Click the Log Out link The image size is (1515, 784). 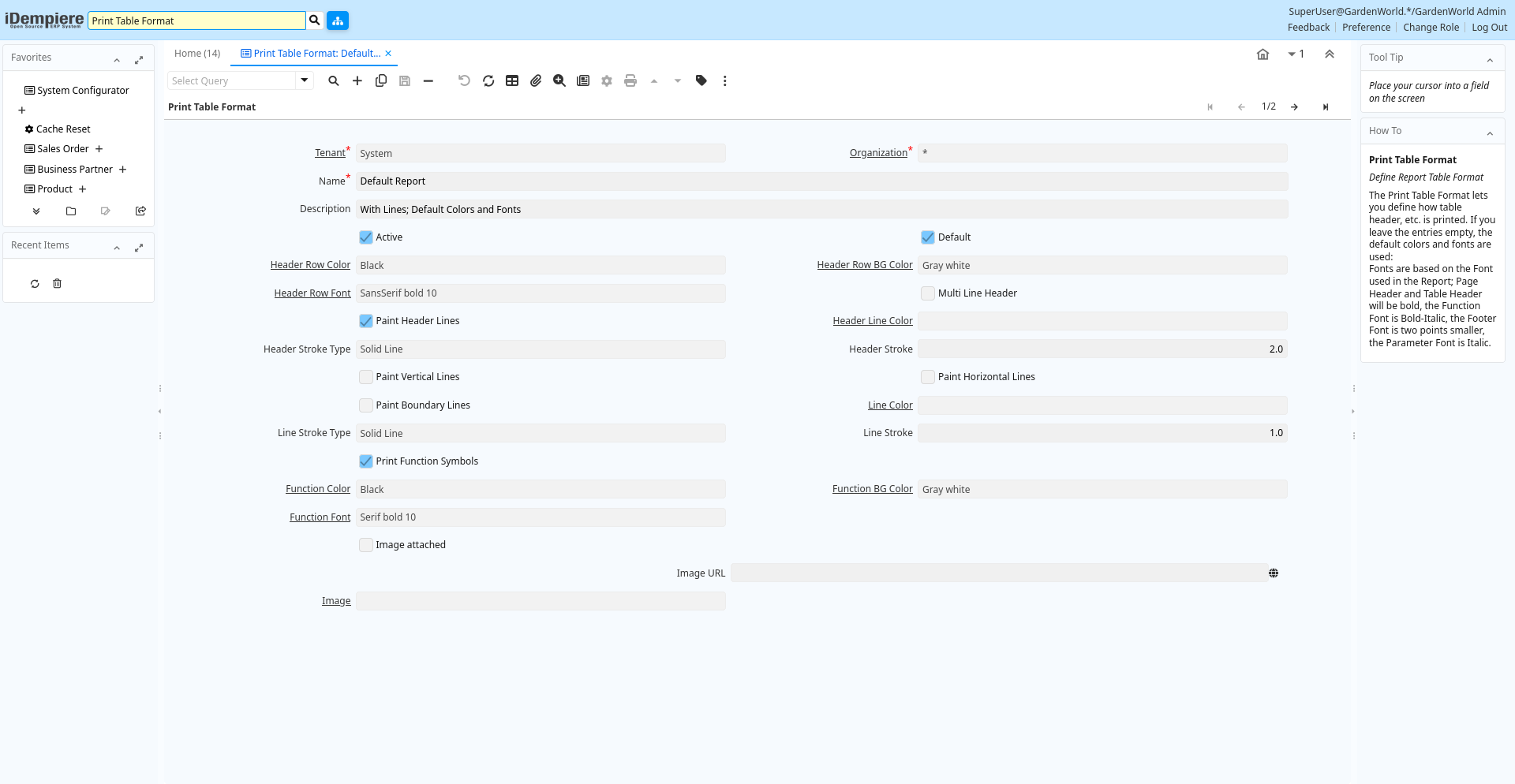tap(1489, 28)
